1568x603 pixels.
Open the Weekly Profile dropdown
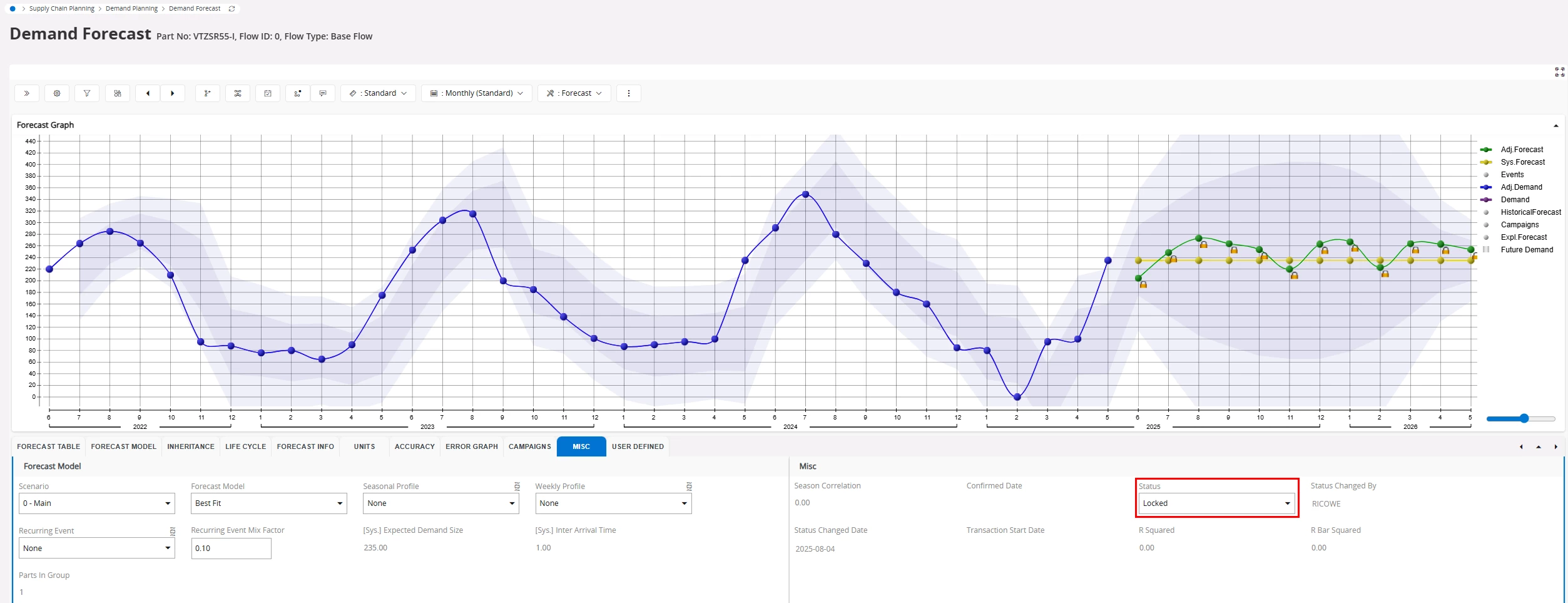click(x=613, y=503)
